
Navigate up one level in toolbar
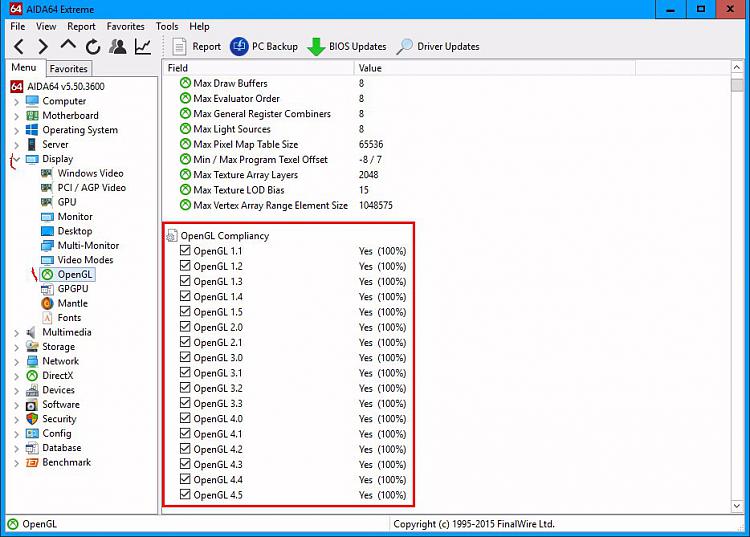point(68,45)
